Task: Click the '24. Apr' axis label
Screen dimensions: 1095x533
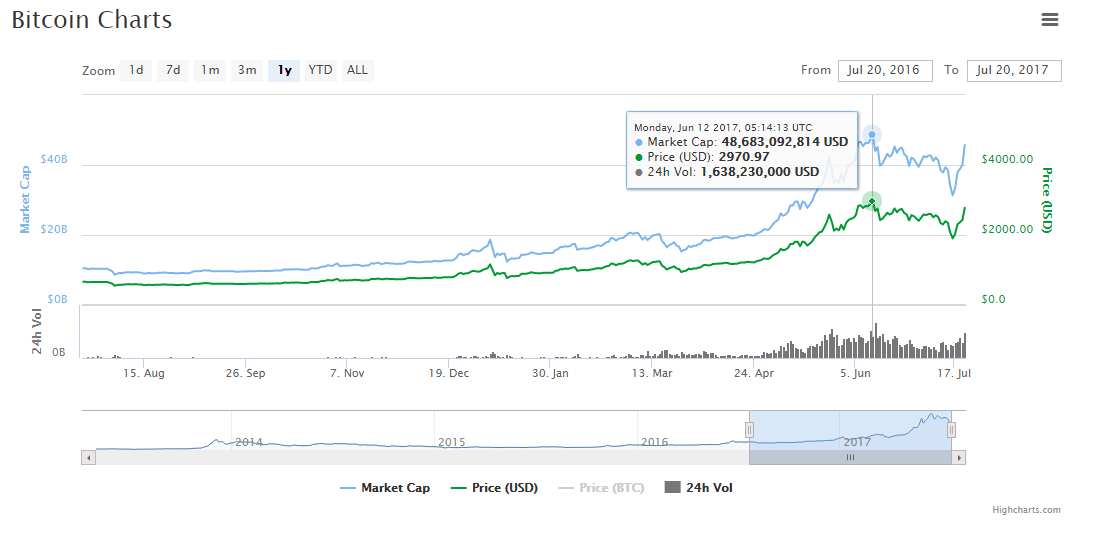Action: point(754,374)
